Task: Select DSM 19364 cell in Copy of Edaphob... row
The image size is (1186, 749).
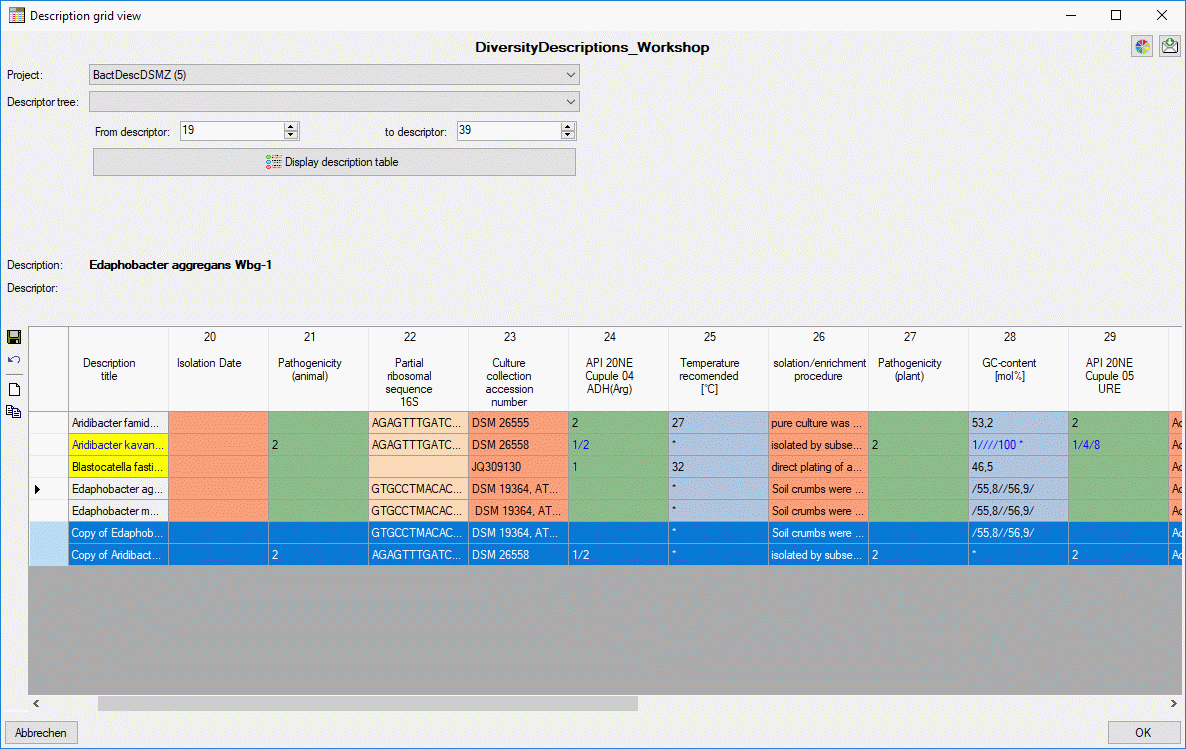Action: (x=518, y=533)
